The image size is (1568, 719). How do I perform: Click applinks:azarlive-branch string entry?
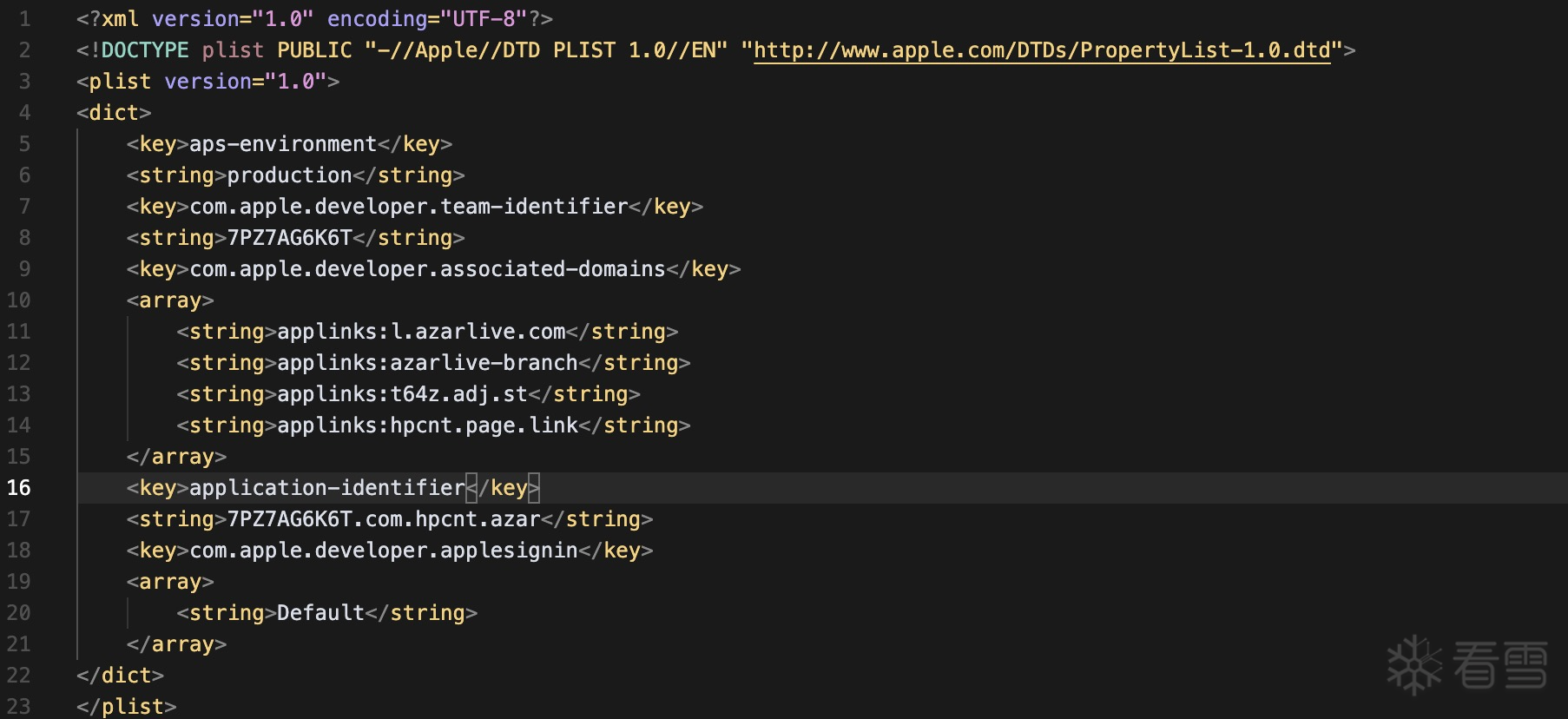(427, 363)
